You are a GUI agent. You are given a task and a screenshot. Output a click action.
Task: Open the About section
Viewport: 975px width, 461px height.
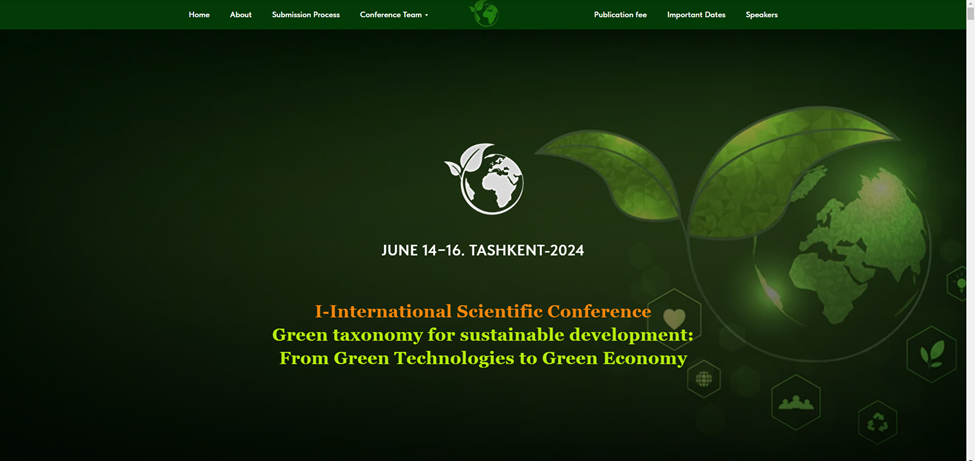click(241, 15)
